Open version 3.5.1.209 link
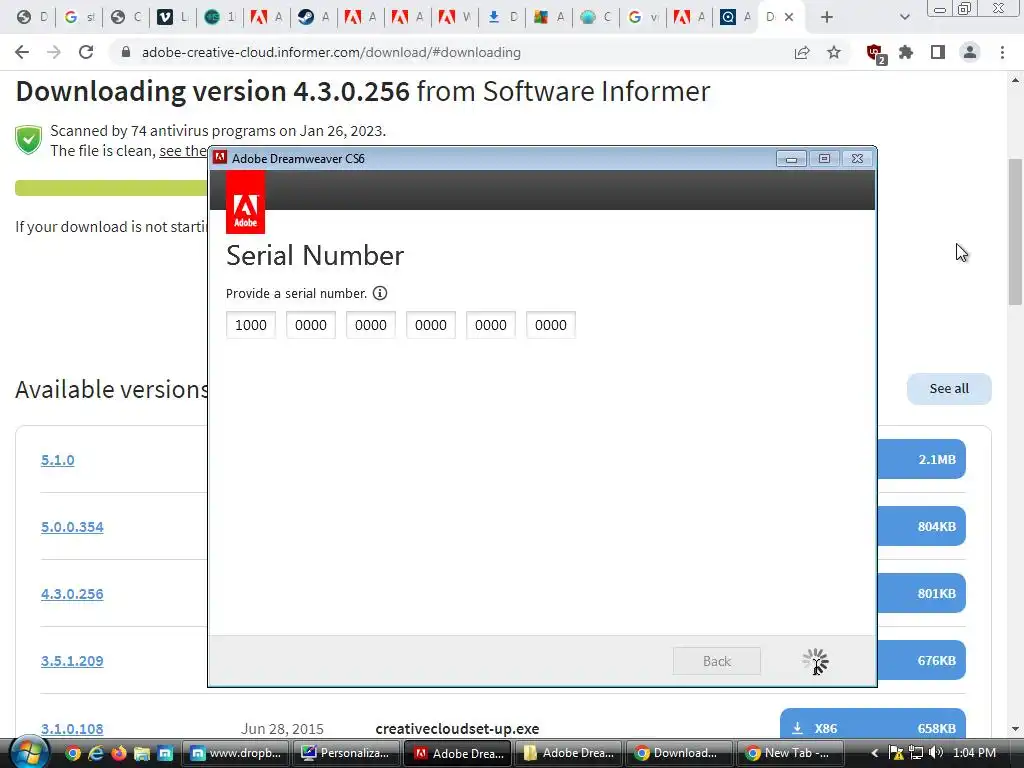1024x768 pixels. coord(72,661)
